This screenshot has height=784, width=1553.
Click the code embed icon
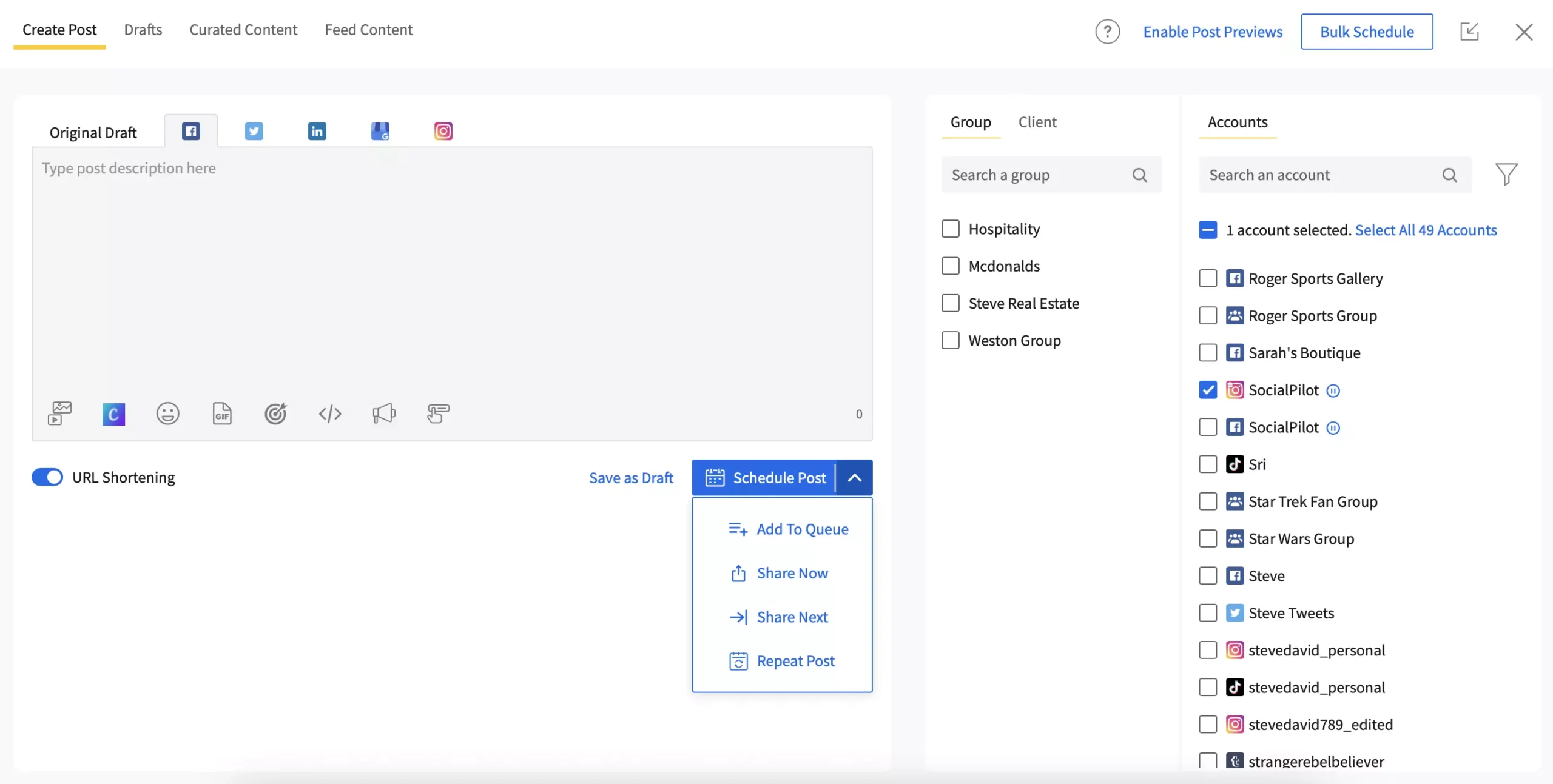point(330,414)
